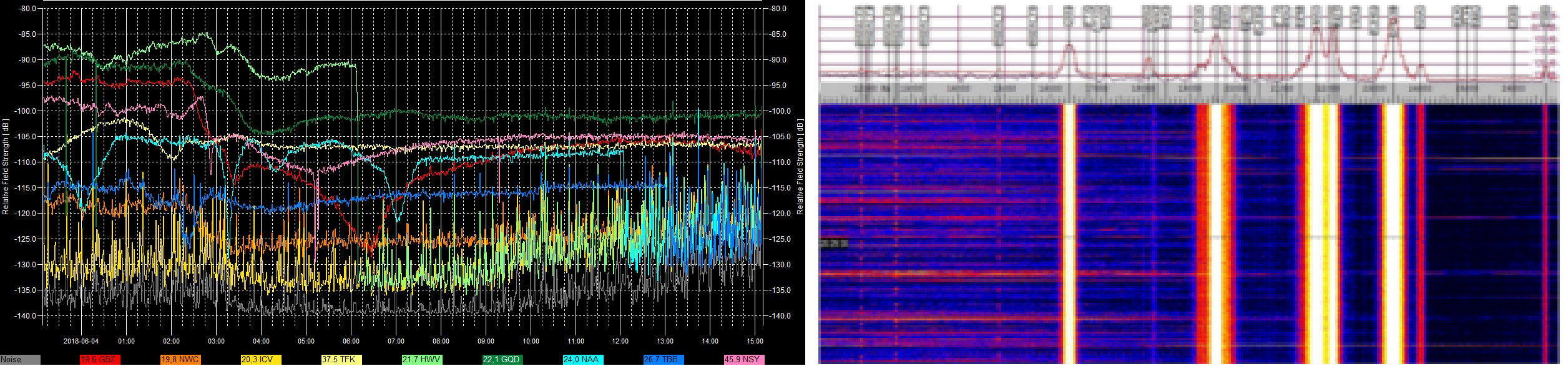The image size is (1568, 371).
Task: Click the -100.0 label on right dB axis
Action: click(x=779, y=111)
